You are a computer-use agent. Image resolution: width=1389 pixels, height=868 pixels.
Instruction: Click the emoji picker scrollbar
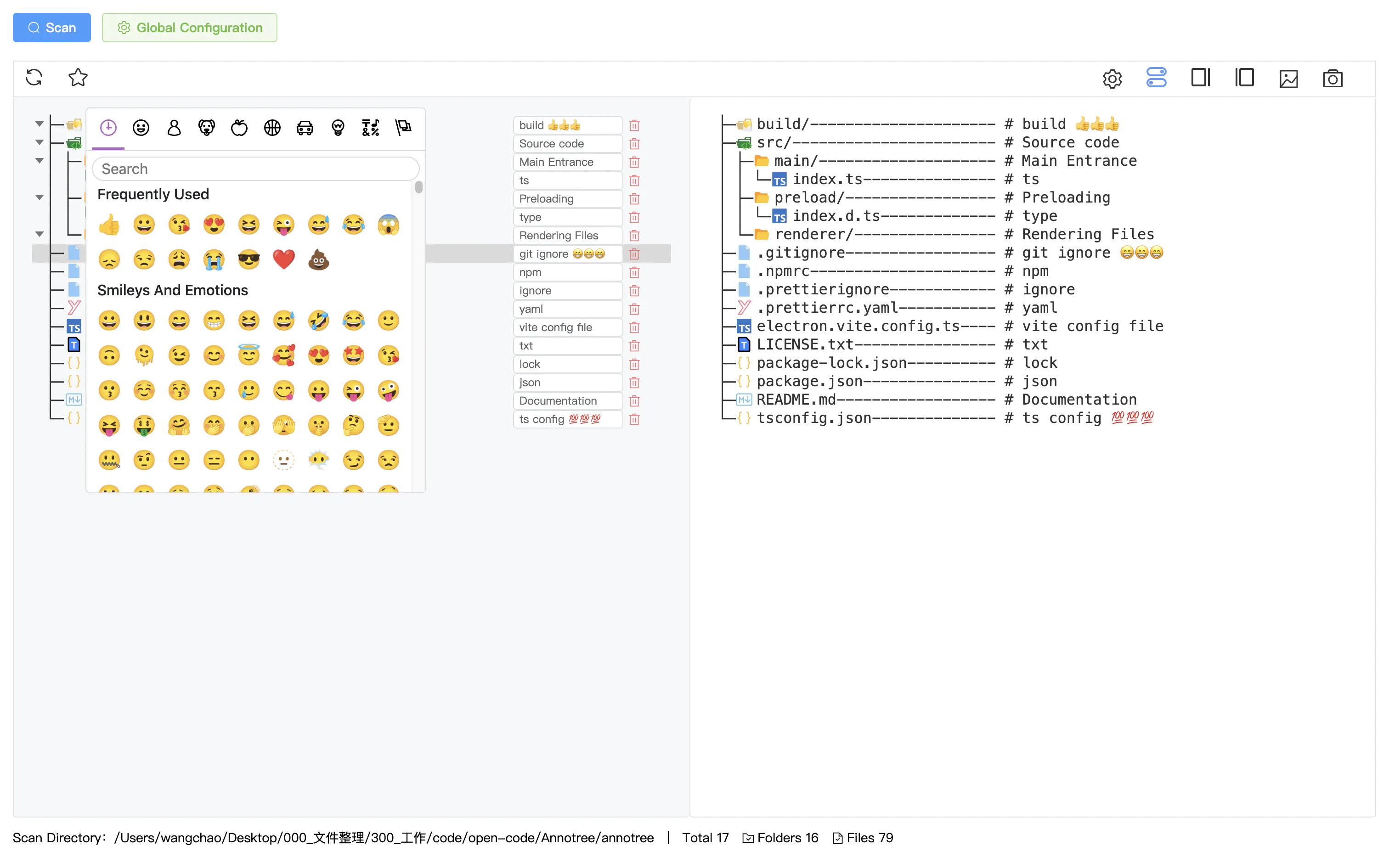(x=419, y=187)
